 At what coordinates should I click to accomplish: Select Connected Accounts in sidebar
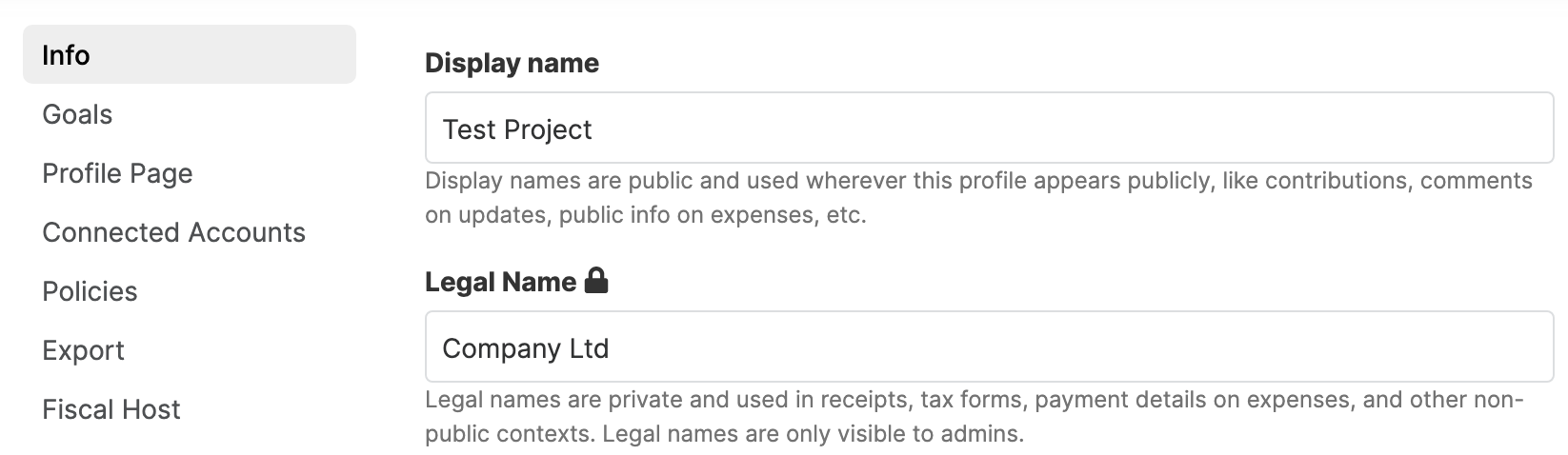pyautogui.click(x=173, y=232)
